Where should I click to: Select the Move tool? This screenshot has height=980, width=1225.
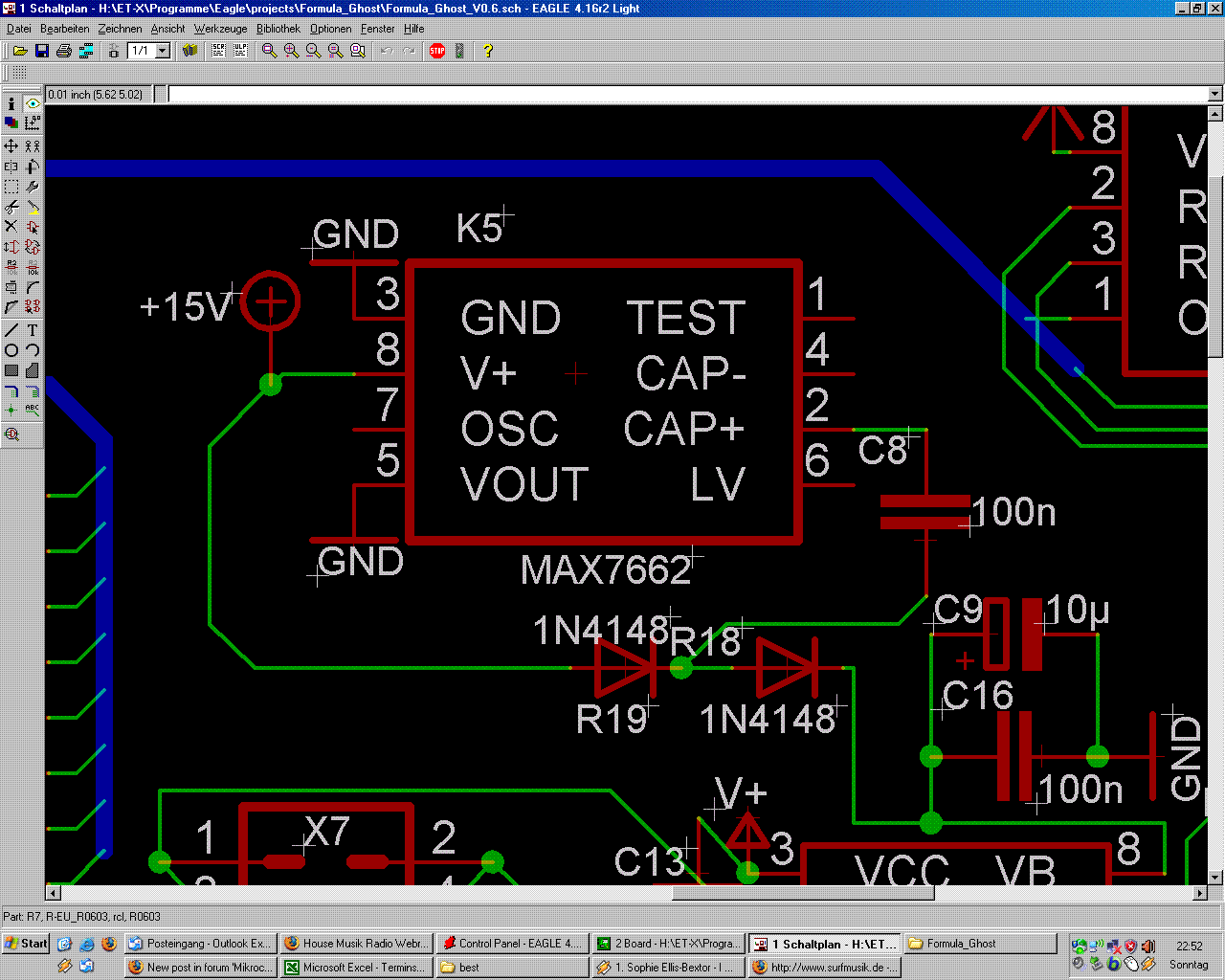coord(11,146)
